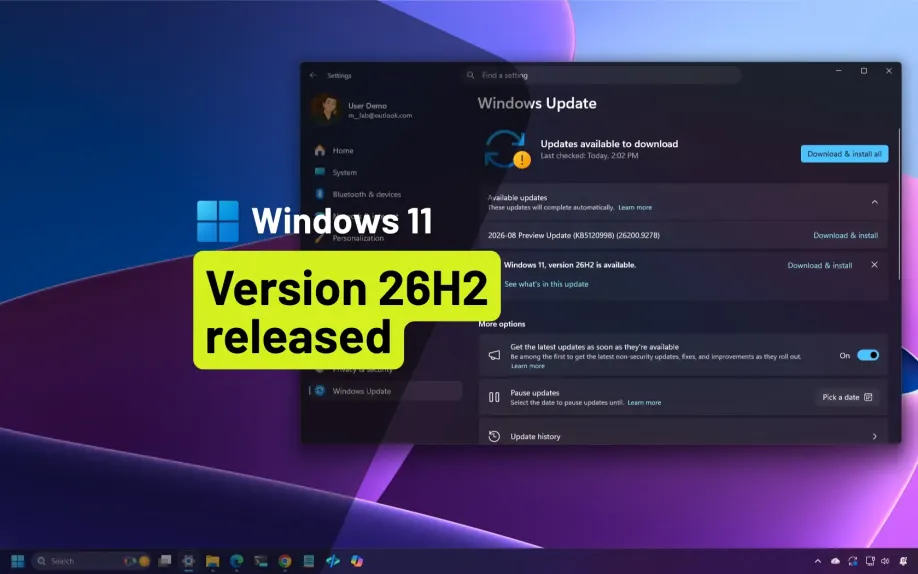
Task: Click the System monitor icon in the sidebar
Action: [x=320, y=172]
